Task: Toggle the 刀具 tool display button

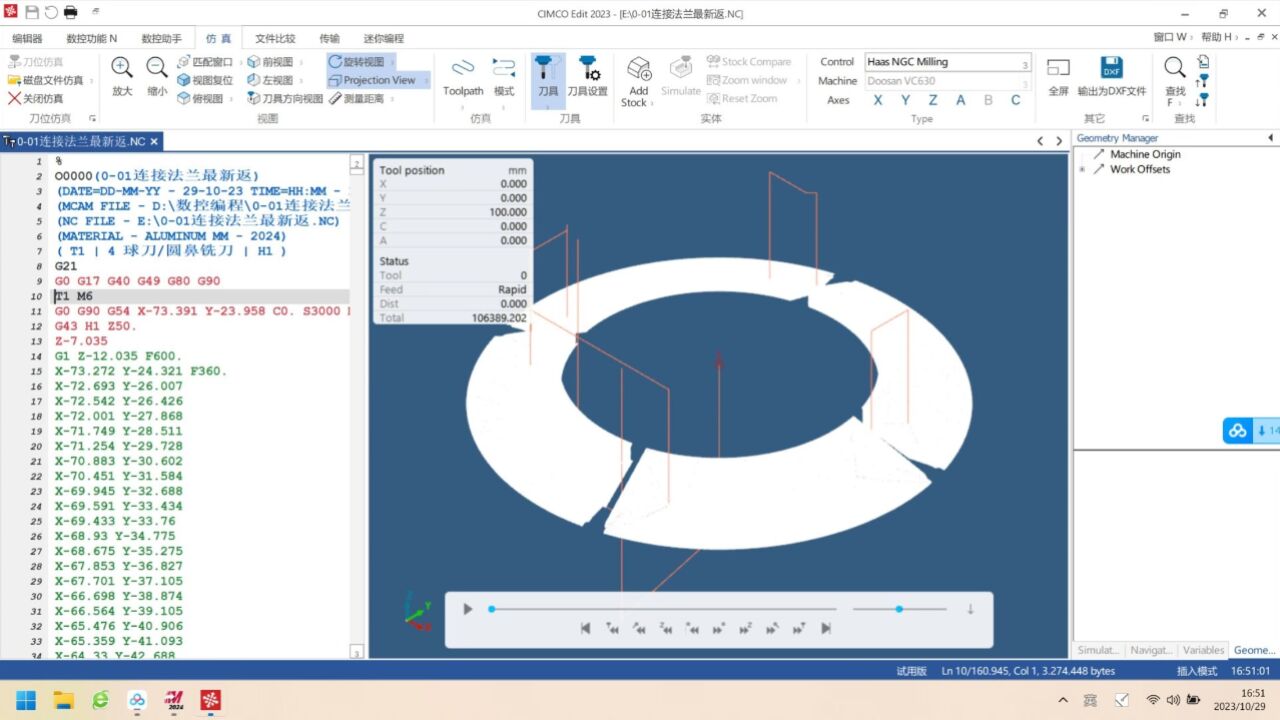Action: coord(547,77)
